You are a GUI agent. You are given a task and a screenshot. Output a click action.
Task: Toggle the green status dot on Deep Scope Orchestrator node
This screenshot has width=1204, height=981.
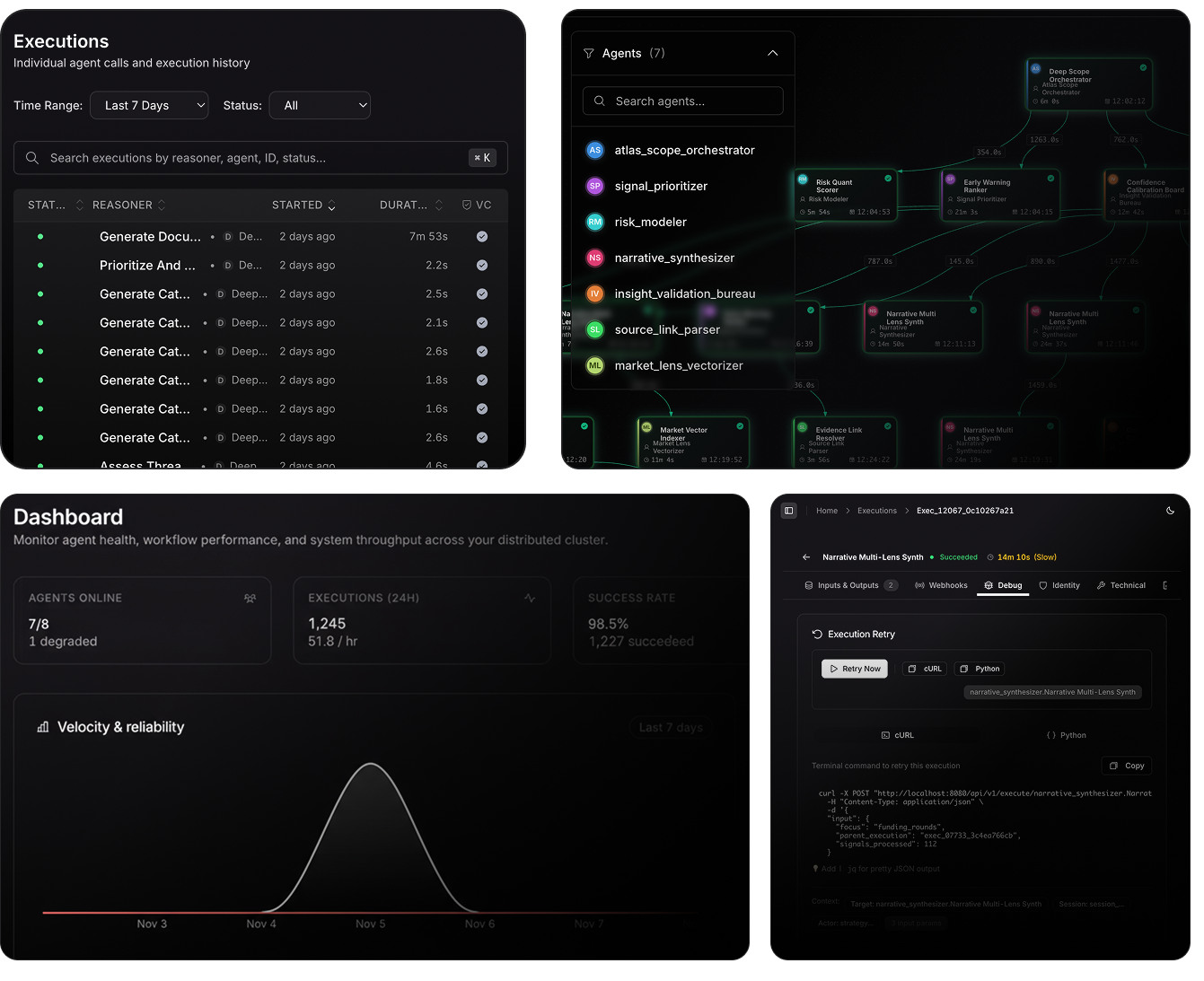[1143, 67]
